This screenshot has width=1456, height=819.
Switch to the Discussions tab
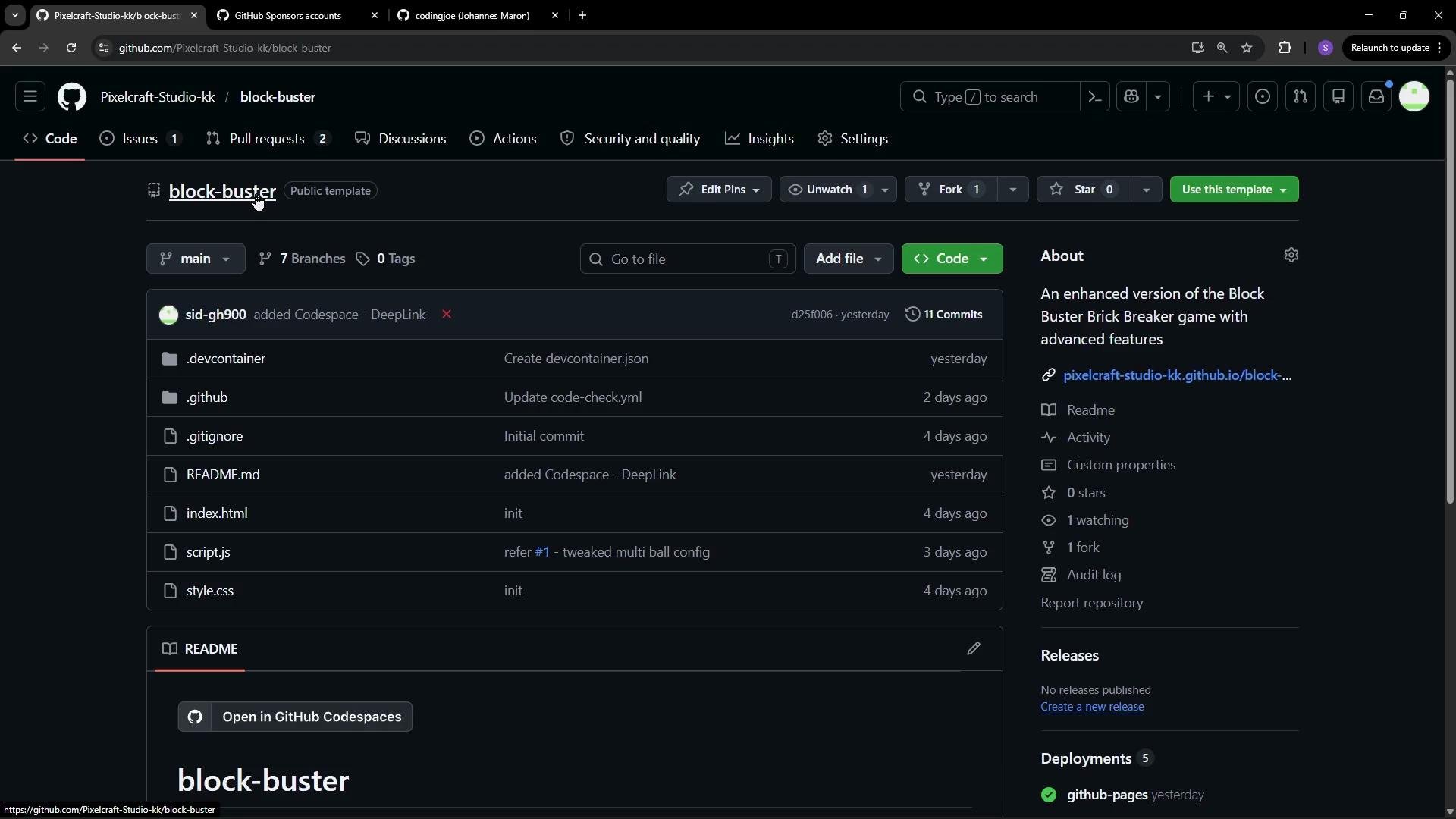[401, 139]
